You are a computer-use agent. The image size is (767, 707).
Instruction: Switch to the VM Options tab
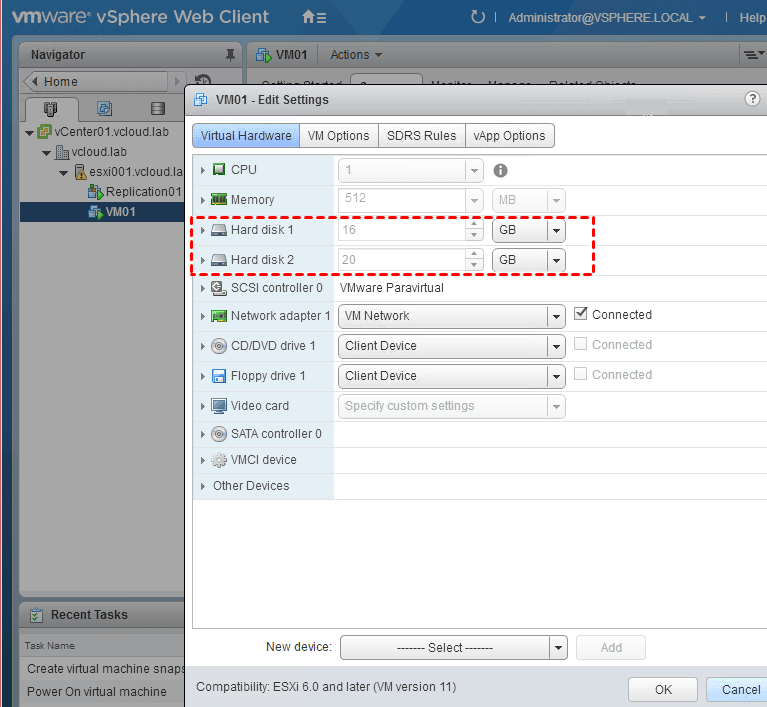(x=338, y=136)
